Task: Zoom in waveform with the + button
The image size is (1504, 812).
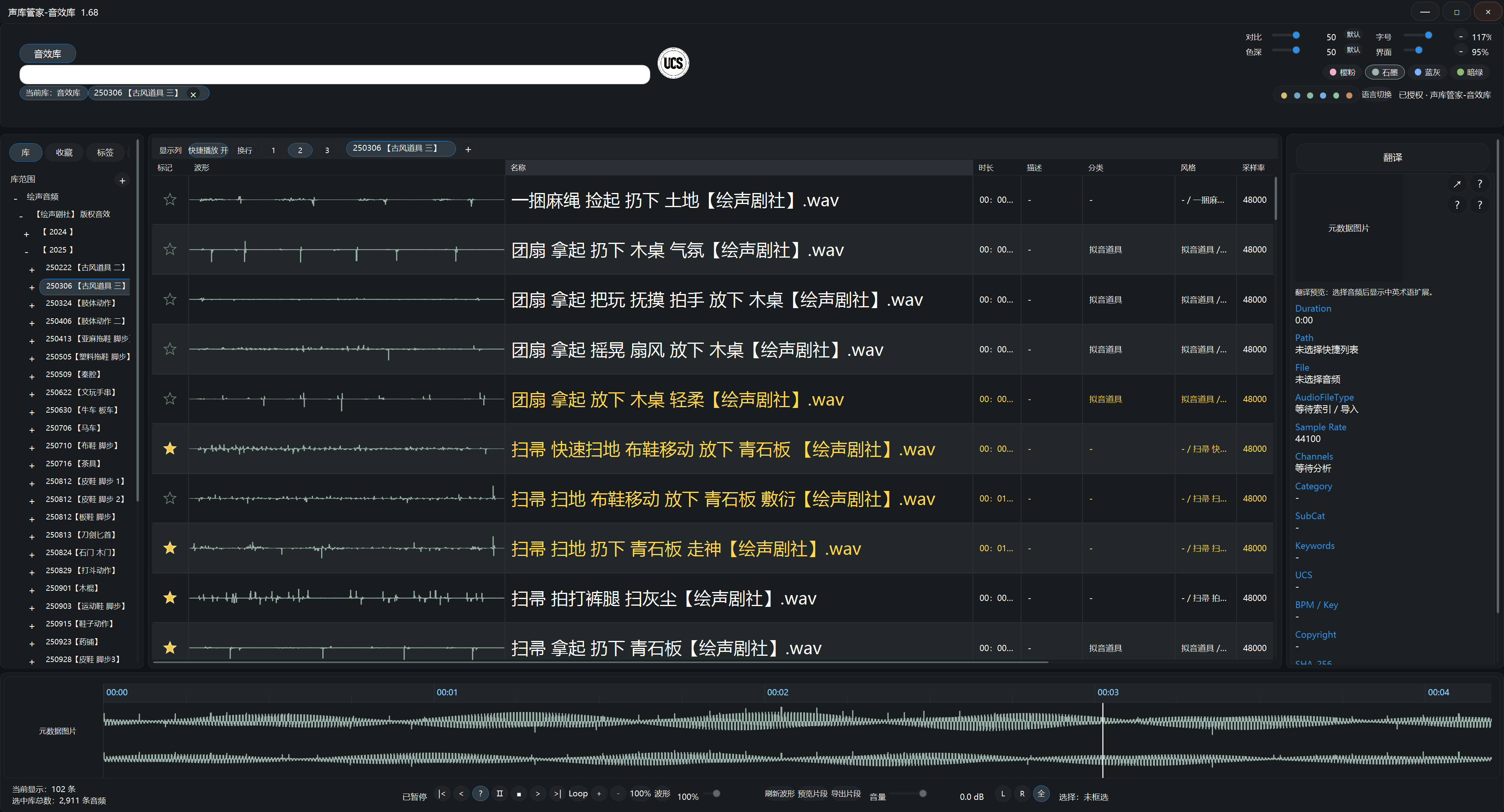Action: [599, 794]
